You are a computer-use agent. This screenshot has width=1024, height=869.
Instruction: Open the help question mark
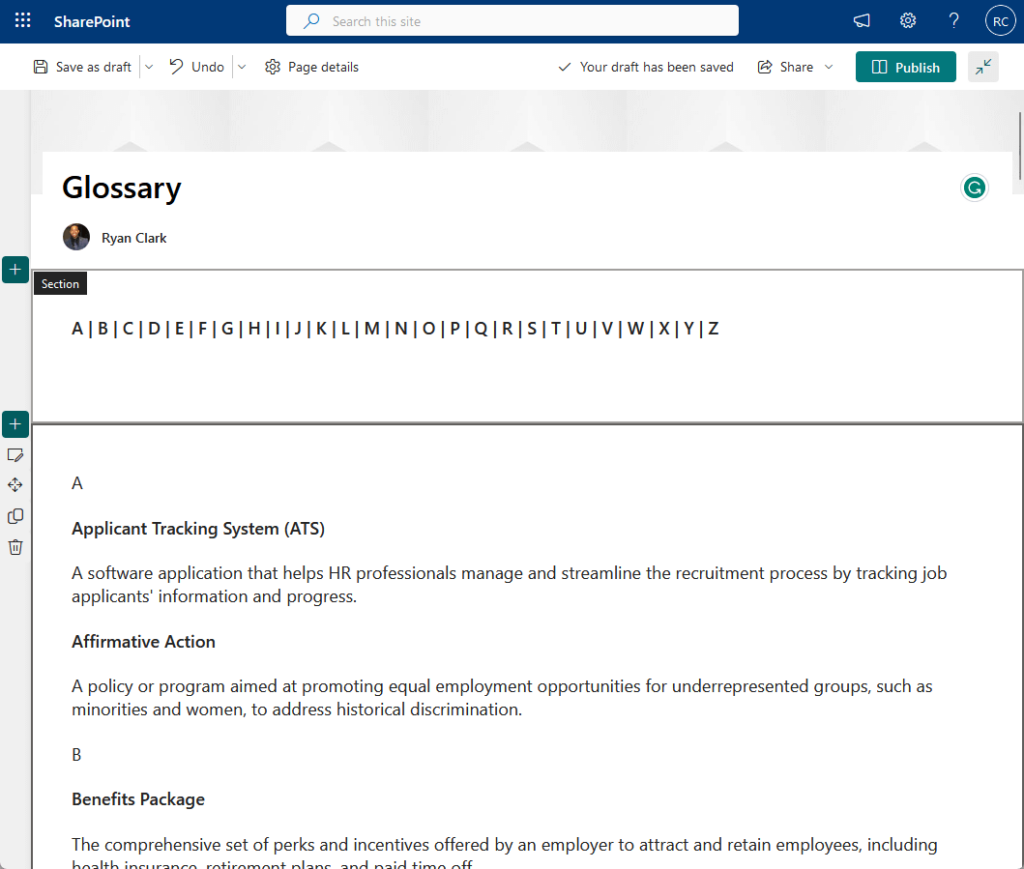click(953, 21)
